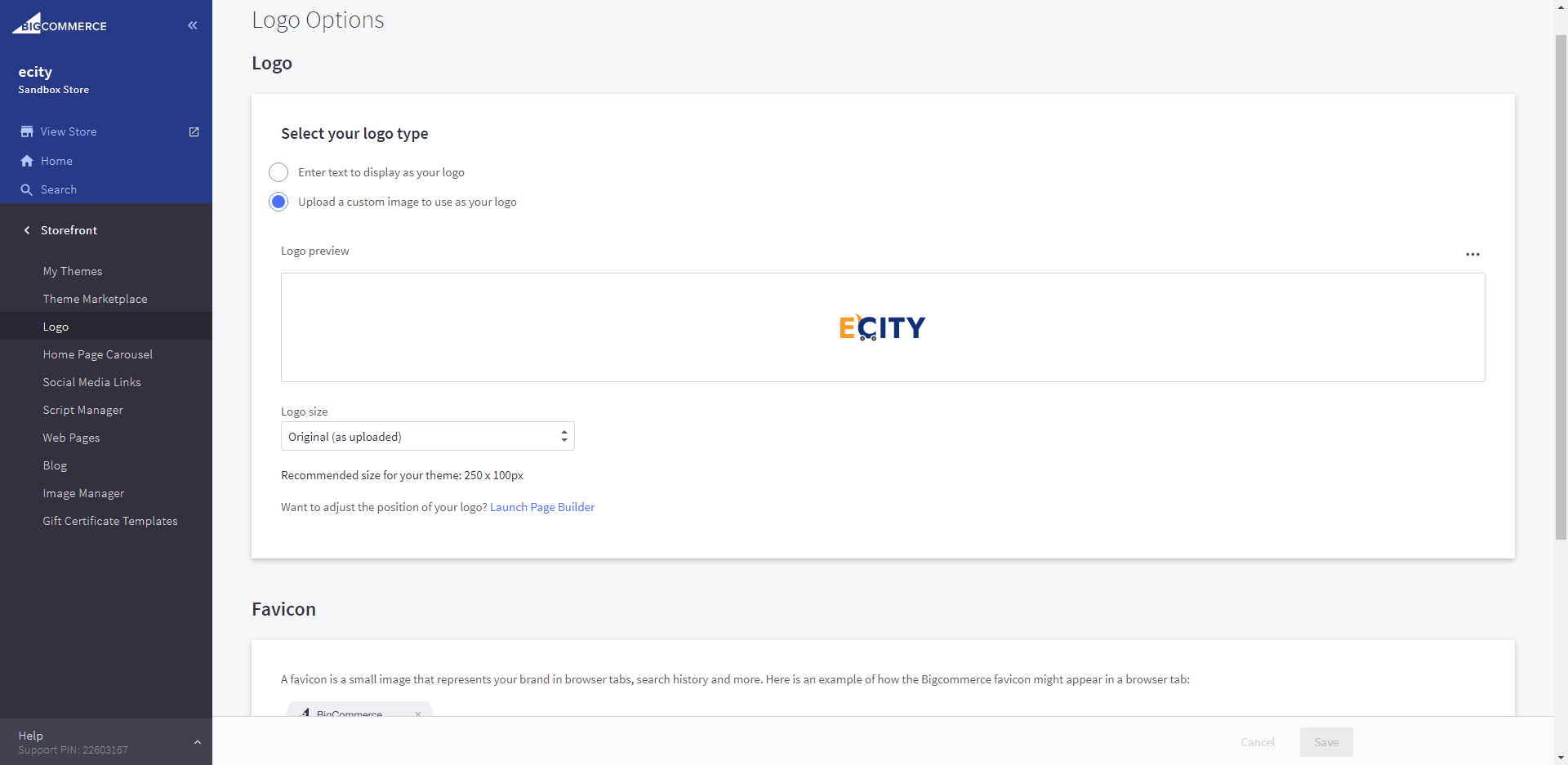Click the BigCommerce logo
The height and width of the screenshot is (765, 1568).
[x=60, y=24]
